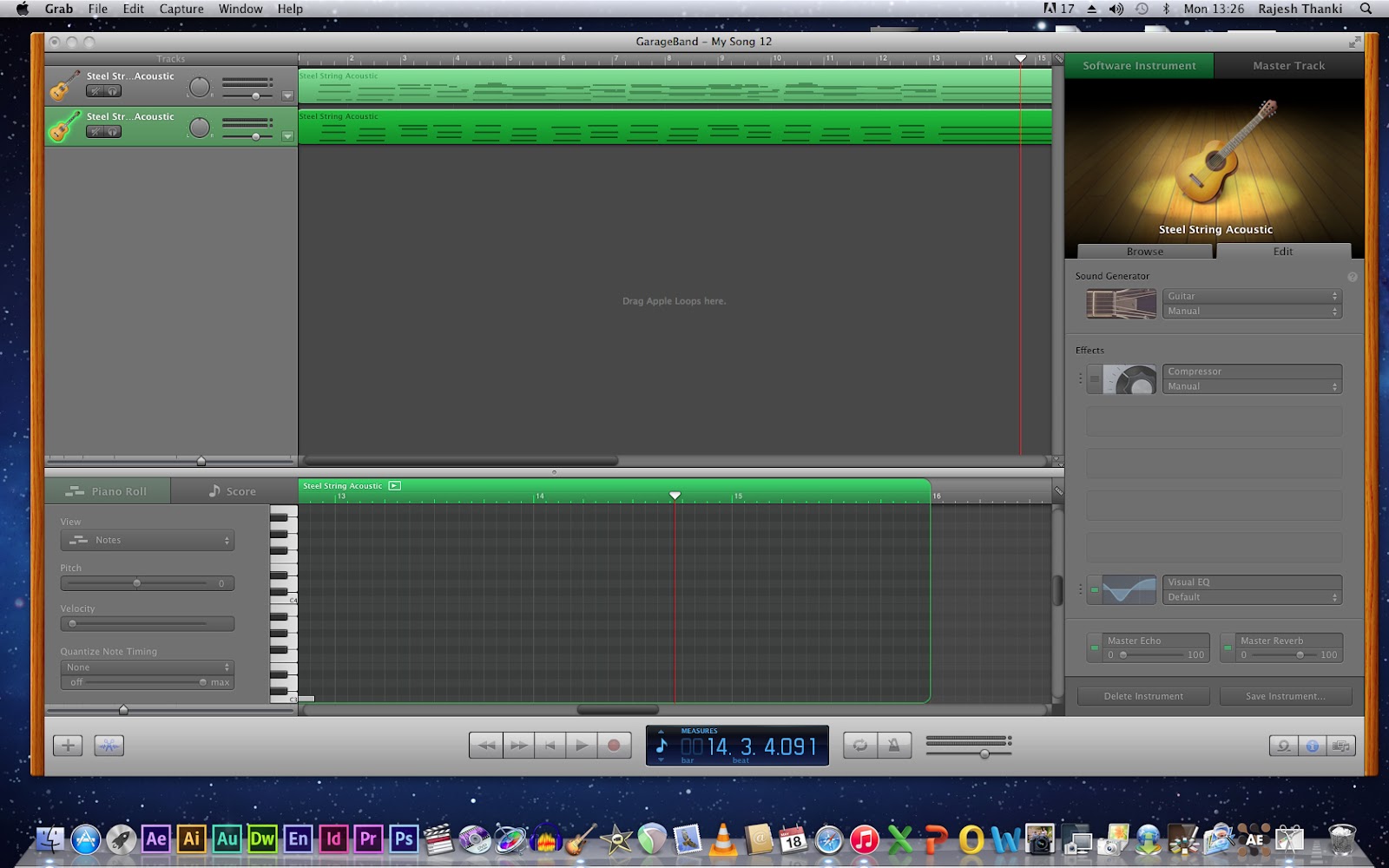Toggle the track editor scissors button
The image size is (1389, 868).
click(x=109, y=746)
